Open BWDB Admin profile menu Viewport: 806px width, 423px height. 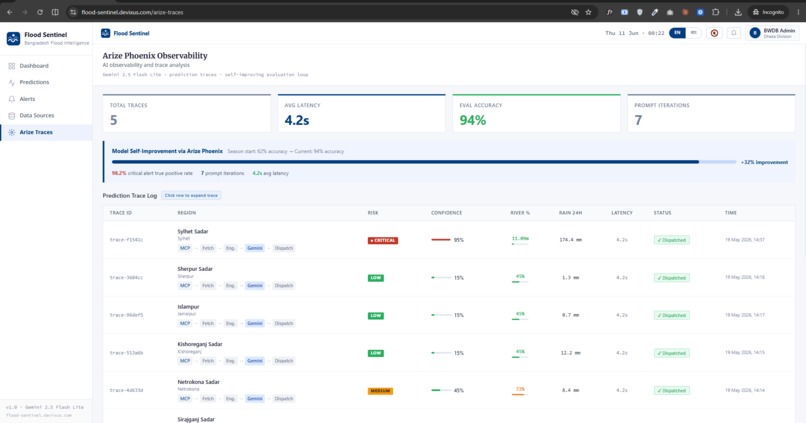(772, 33)
